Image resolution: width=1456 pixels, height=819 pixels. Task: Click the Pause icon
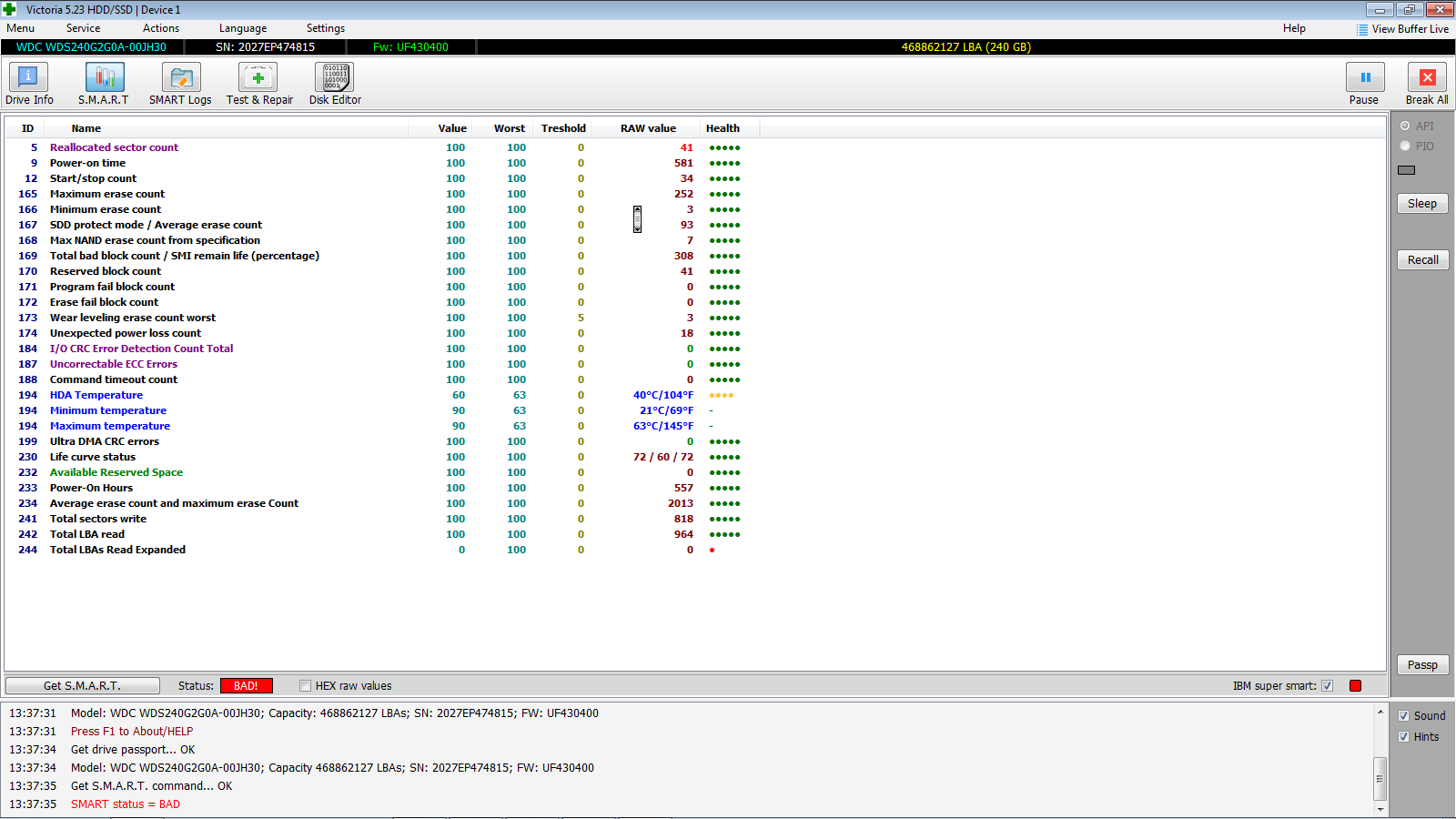1365,77
